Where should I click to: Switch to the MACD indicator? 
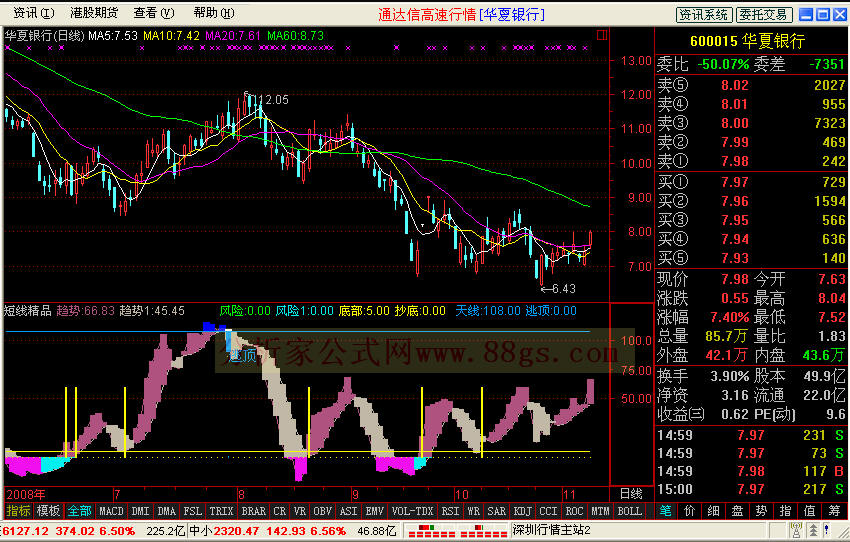coord(111,511)
